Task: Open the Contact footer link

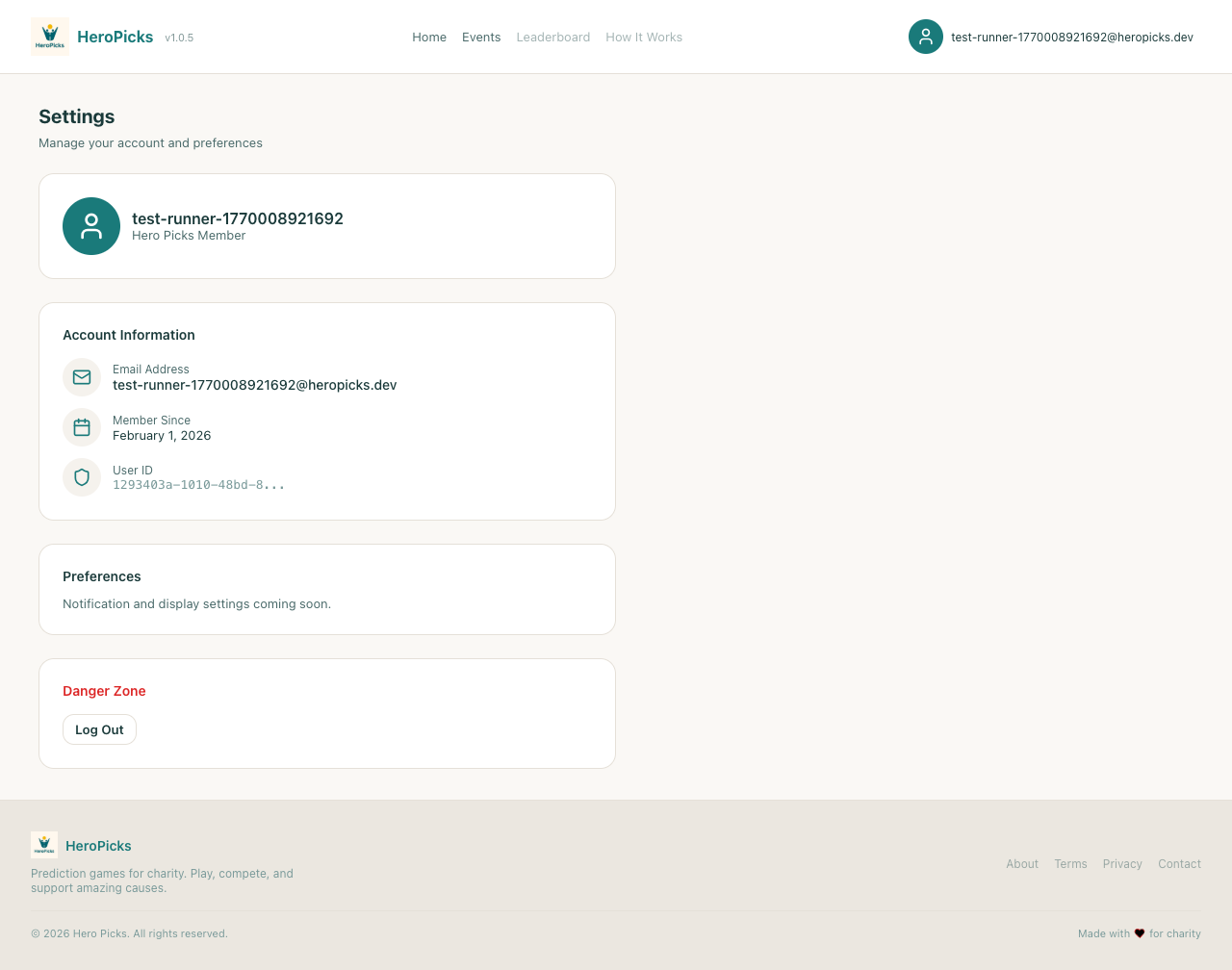Action: pyautogui.click(x=1179, y=864)
